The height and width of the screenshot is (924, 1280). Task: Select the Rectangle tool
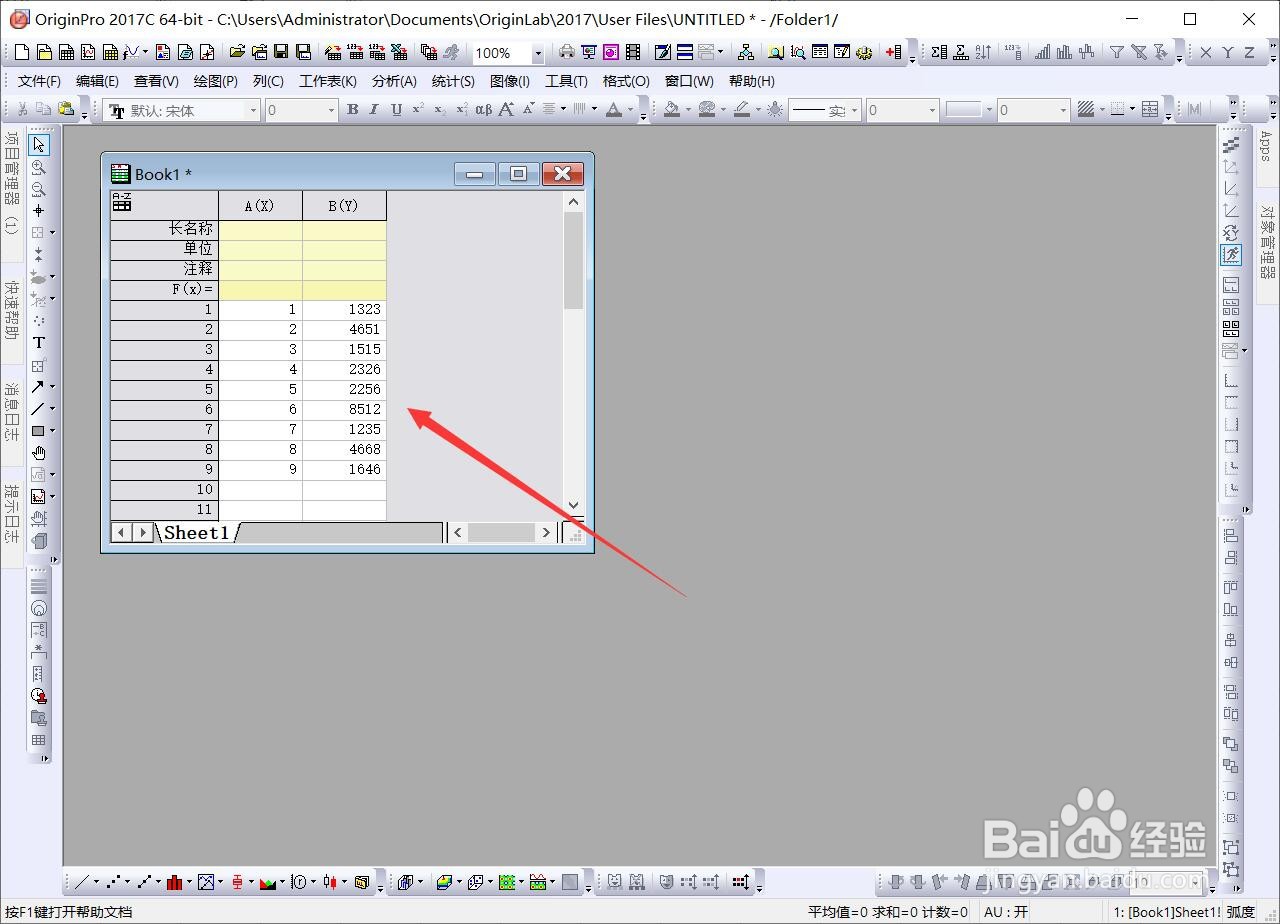coord(37,431)
